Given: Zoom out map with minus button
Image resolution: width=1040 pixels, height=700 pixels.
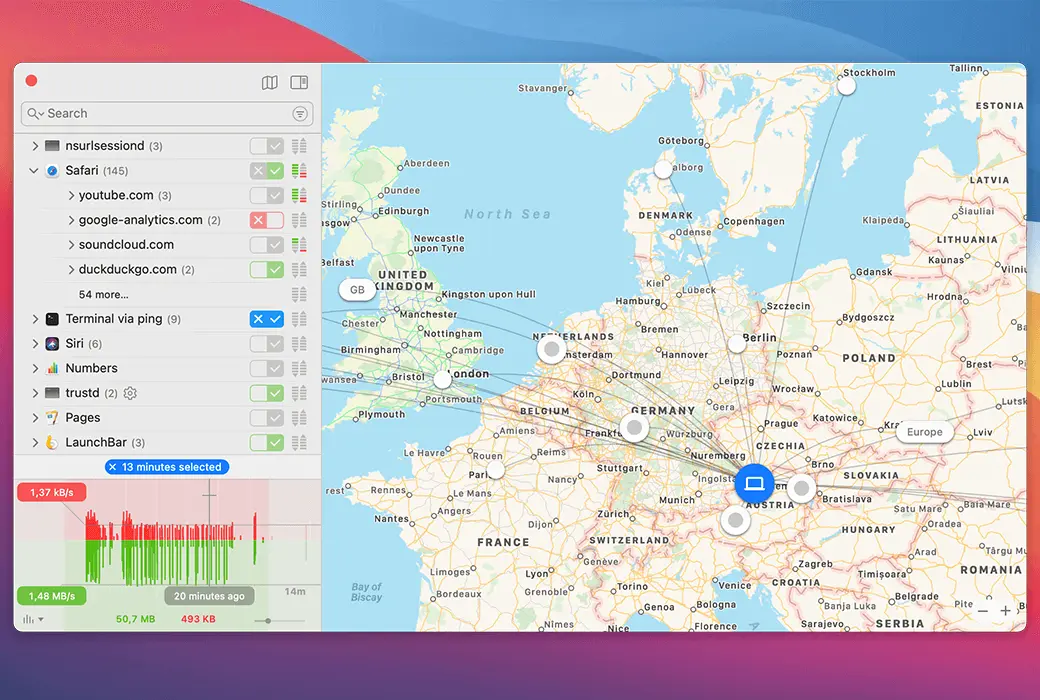Looking at the screenshot, I should [983, 610].
